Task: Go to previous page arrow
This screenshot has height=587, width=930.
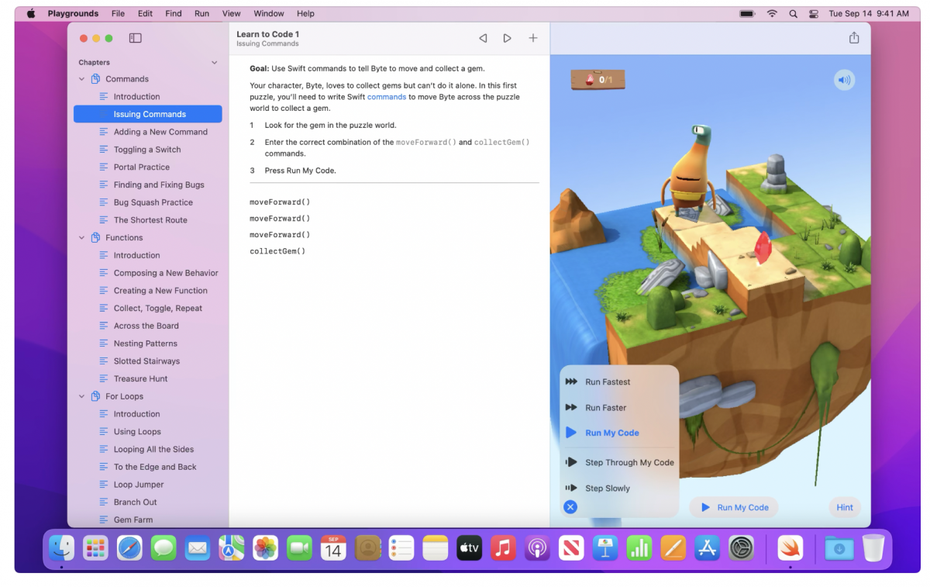Action: [483, 38]
